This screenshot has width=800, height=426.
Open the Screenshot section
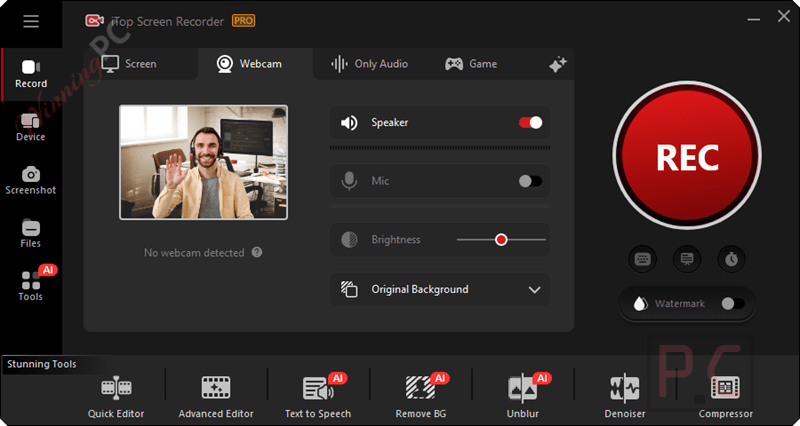pos(31,181)
